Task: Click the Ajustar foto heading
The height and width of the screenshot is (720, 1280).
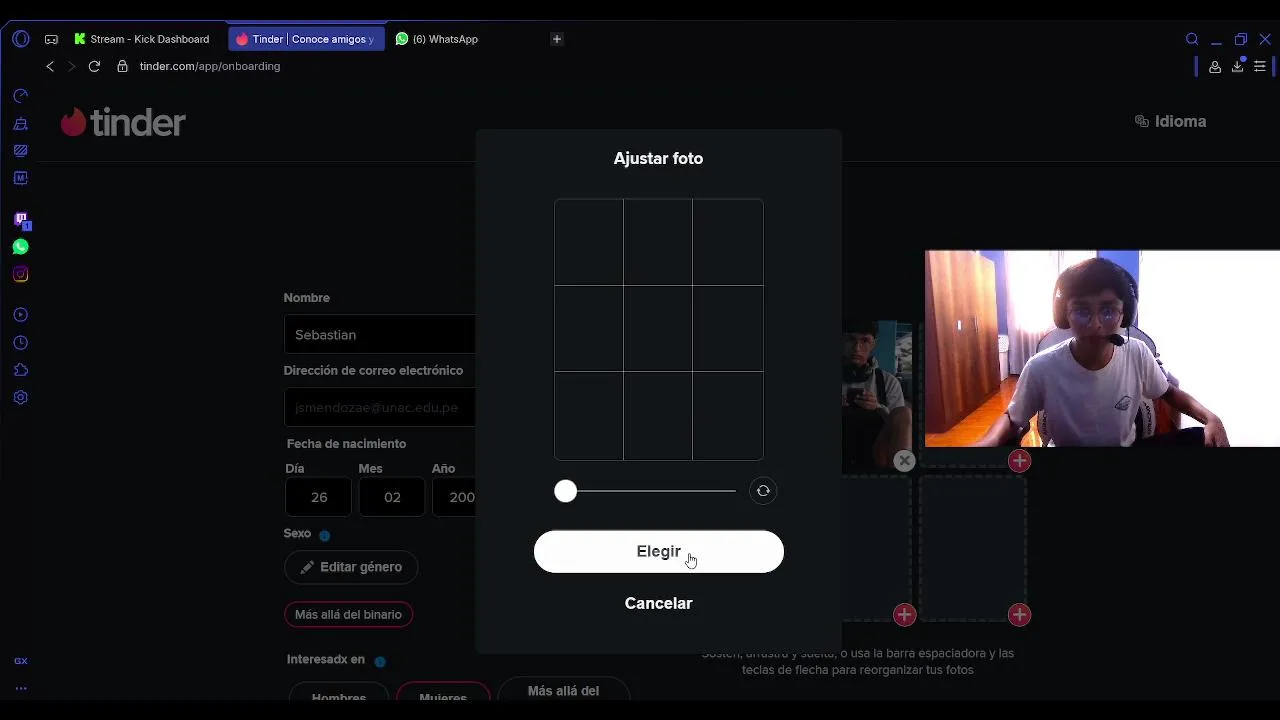Action: 658,158
